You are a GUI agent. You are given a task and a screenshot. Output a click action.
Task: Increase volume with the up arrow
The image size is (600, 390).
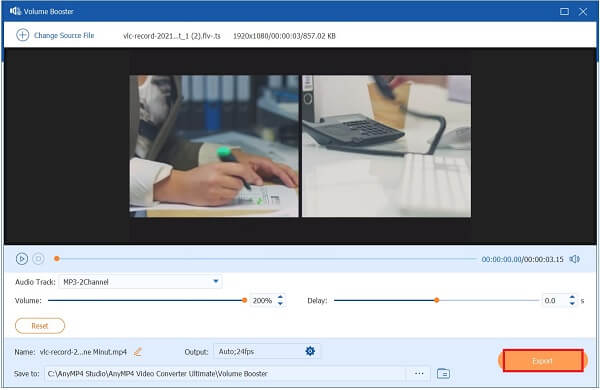pos(280,297)
